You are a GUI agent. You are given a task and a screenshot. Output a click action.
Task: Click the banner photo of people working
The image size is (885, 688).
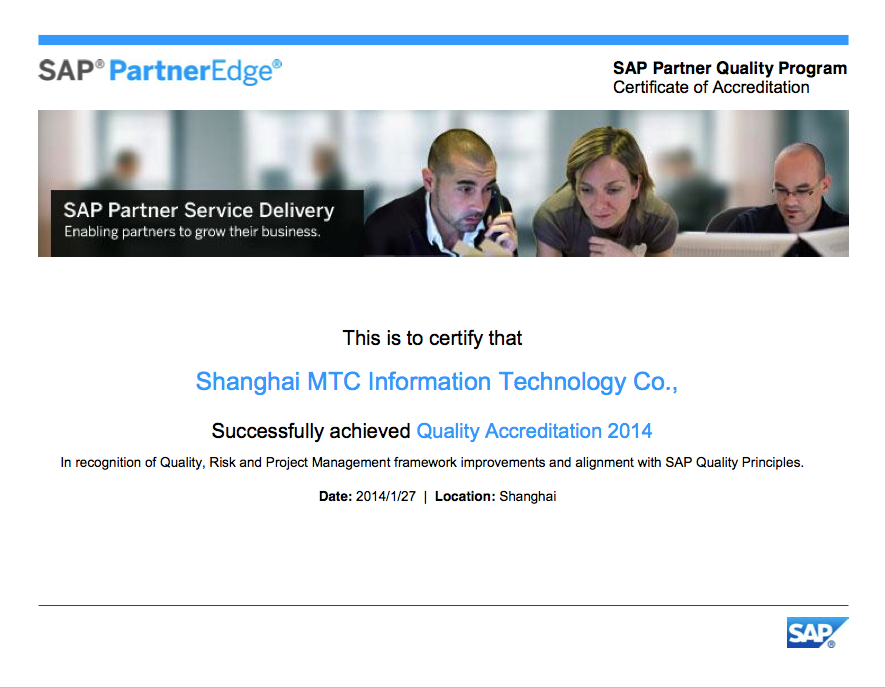443,183
